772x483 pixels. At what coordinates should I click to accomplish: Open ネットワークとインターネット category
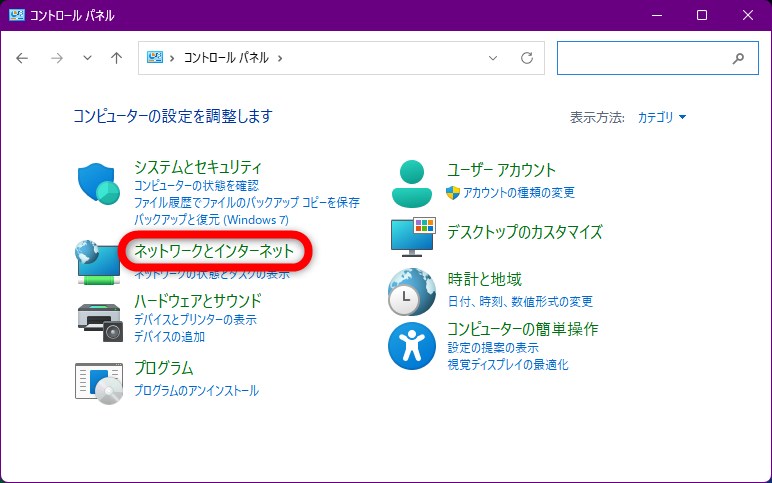214,251
